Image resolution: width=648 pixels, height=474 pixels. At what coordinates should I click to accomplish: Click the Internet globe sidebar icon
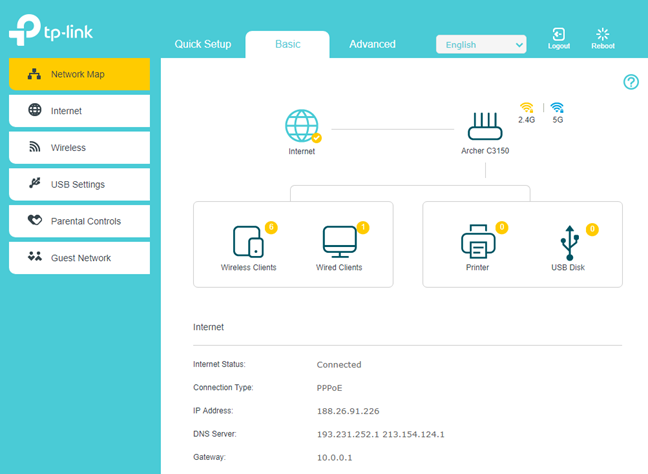(35, 110)
